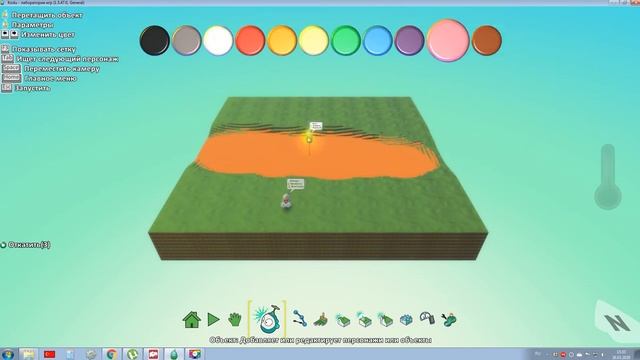640x360 pixels.
Task: Pick the pale yellow color swatch
Action: pyautogui.click(x=313, y=40)
